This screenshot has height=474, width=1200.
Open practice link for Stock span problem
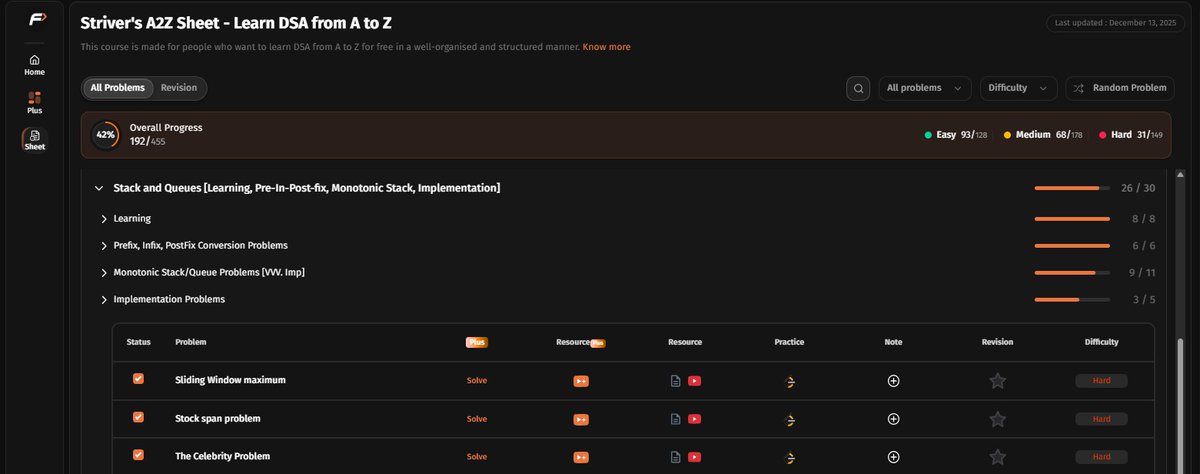tap(789, 419)
